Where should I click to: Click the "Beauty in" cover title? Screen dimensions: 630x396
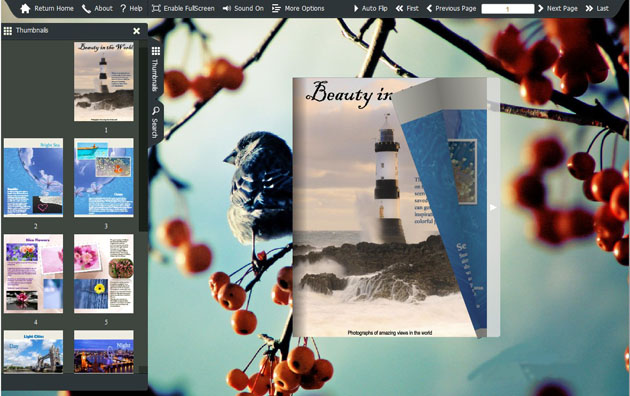(350, 94)
